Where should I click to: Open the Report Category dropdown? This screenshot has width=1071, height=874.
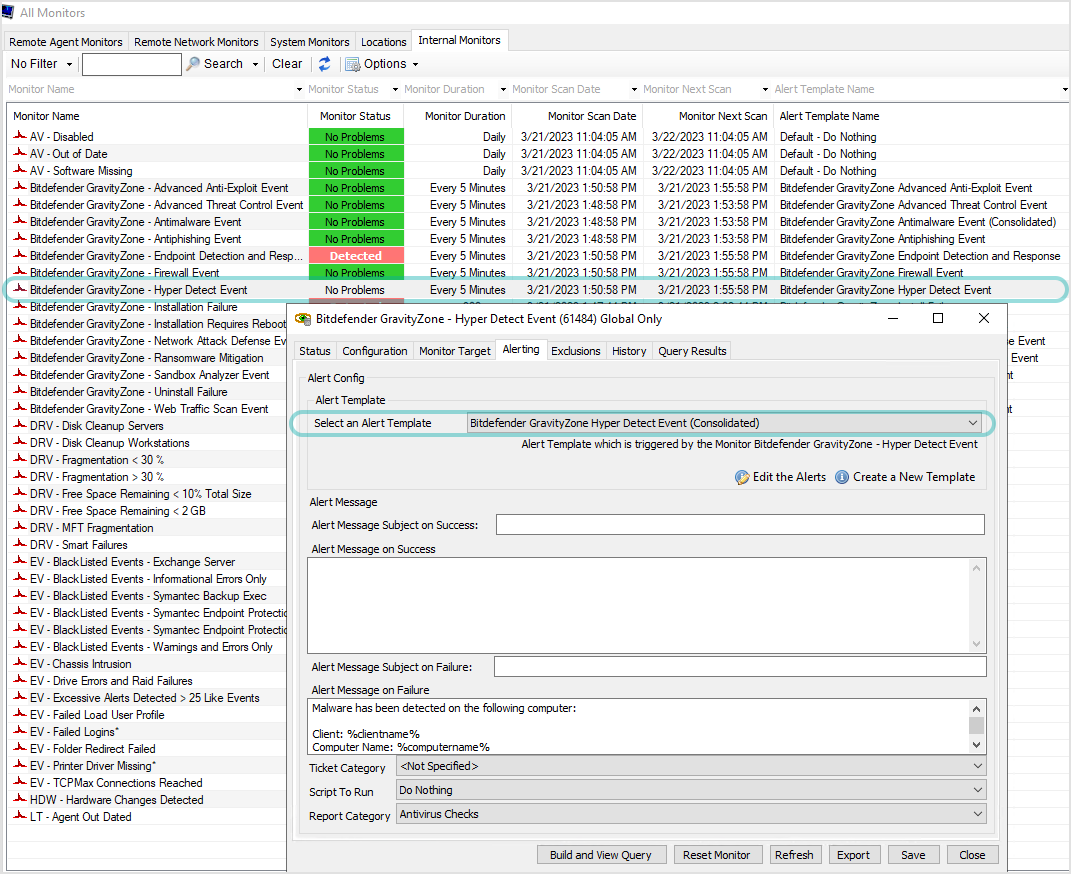coord(977,813)
